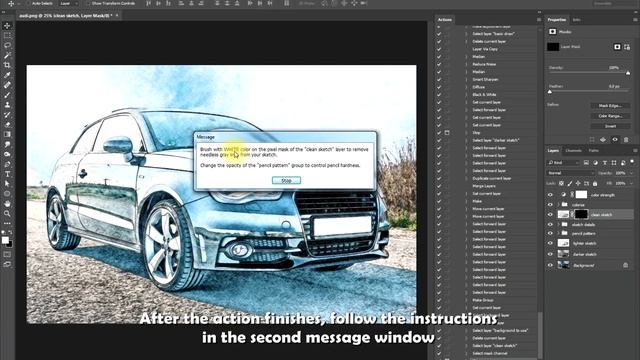Click the Density slider handle
This screenshot has height=360, width=640.
[628, 73]
